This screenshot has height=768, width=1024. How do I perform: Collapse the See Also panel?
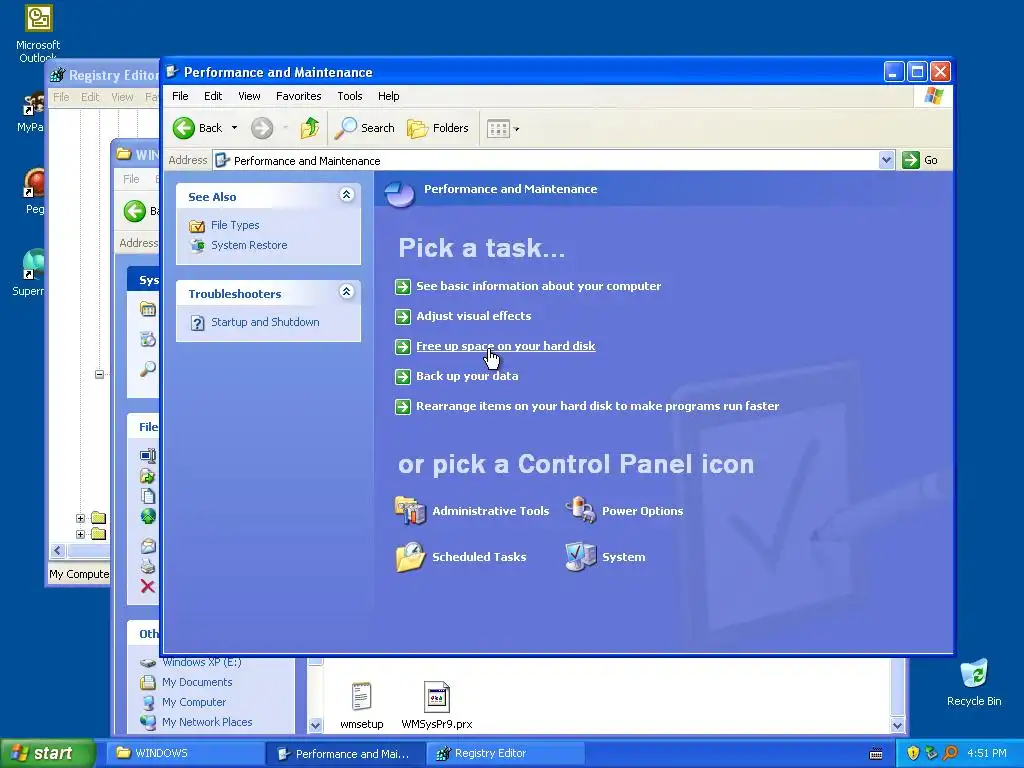tap(347, 195)
